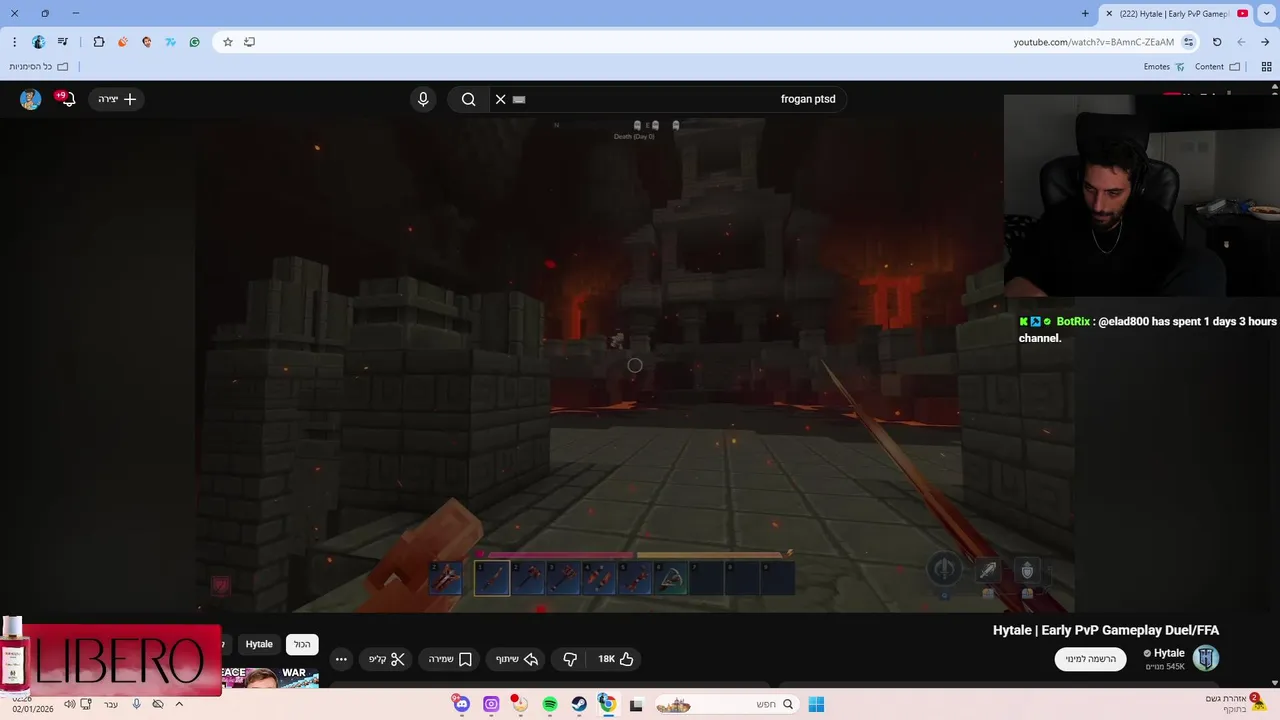1280x720 pixels.
Task: Open the purple Instagram-like taskbar app
Action: coord(491,704)
